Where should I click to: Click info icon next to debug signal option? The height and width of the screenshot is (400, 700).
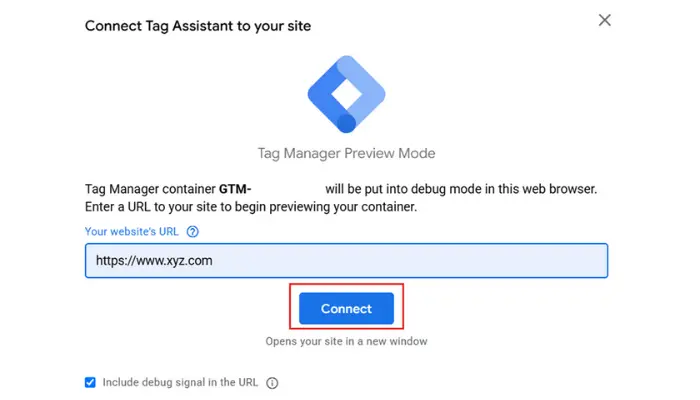click(x=272, y=382)
